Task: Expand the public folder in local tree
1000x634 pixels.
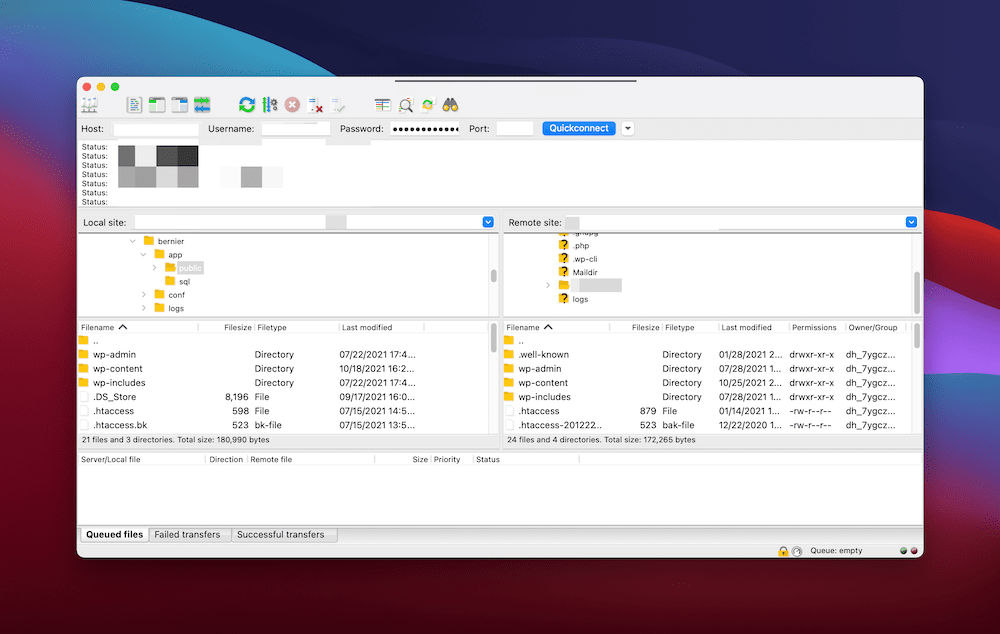Action: pyautogui.click(x=154, y=268)
